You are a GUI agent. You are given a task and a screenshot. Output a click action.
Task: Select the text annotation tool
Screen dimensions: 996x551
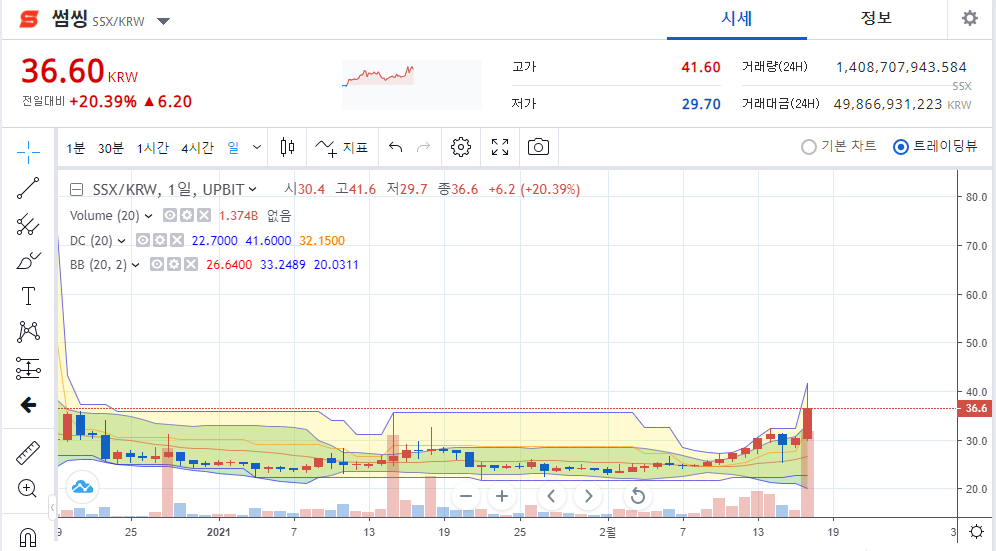click(28, 296)
